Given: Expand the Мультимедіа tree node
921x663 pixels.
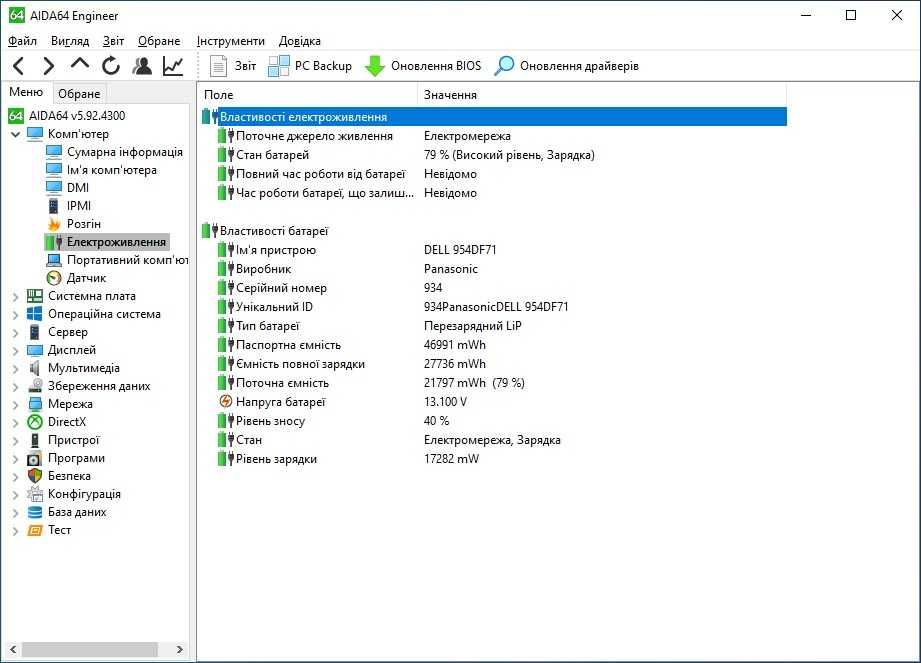Looking at the screenshot, I should pos(16,369).
